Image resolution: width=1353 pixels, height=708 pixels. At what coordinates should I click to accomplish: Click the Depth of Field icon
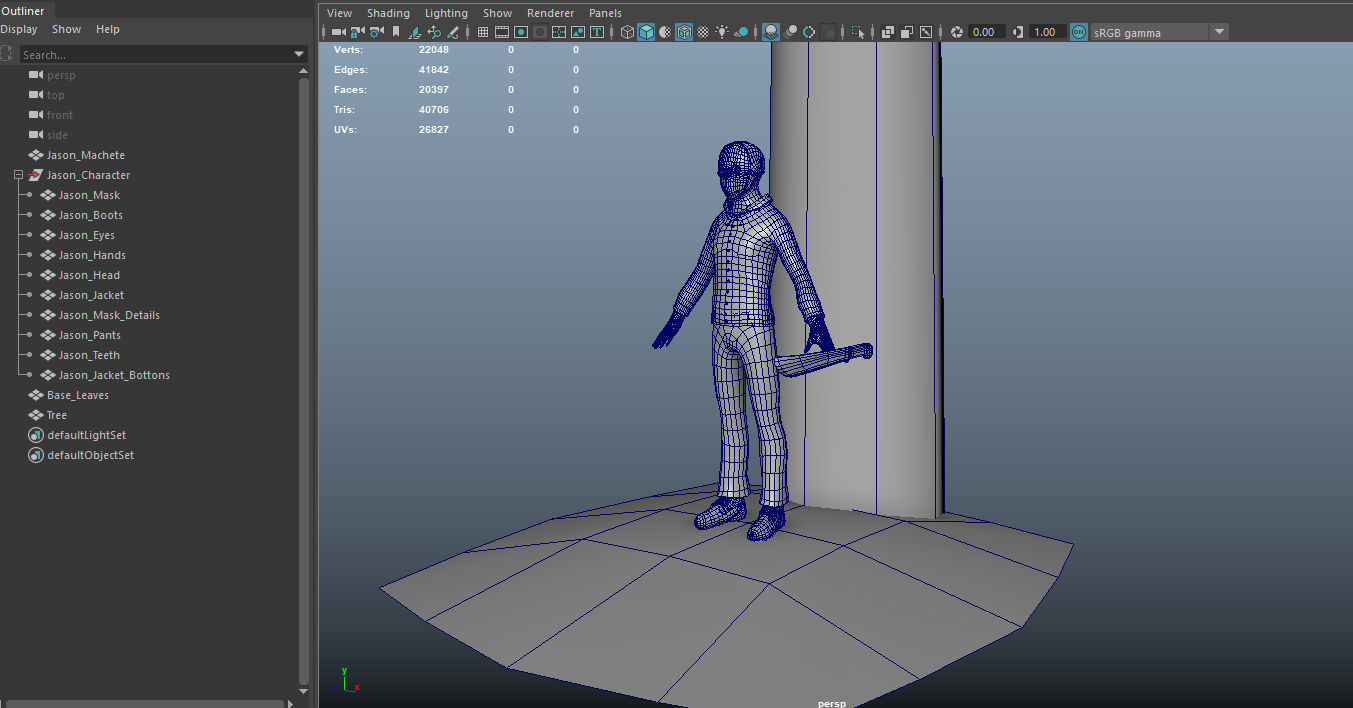click(x=828, y=32)
